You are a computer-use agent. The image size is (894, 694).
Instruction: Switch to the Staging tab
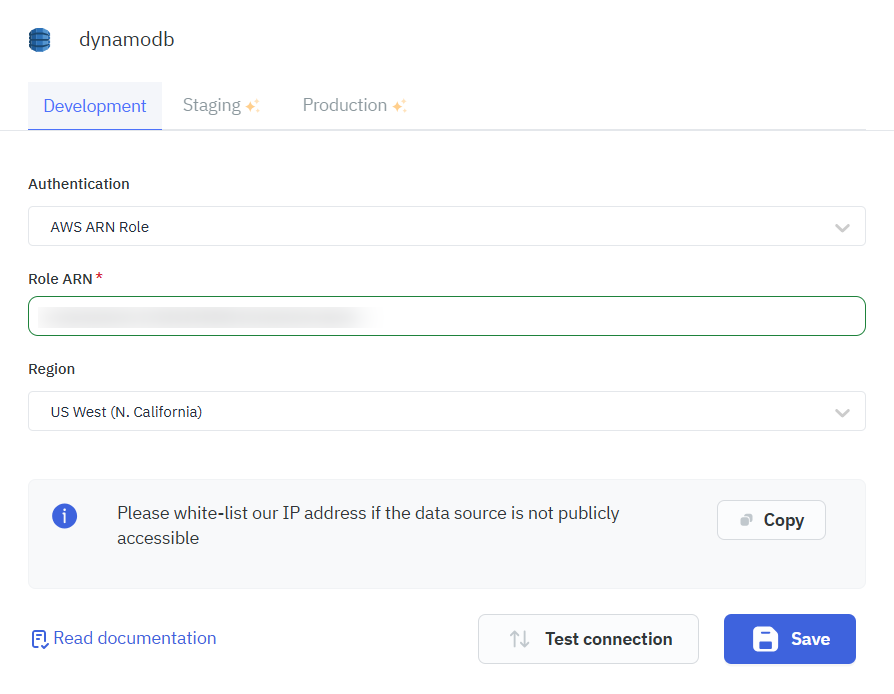[x=221, y=105]
